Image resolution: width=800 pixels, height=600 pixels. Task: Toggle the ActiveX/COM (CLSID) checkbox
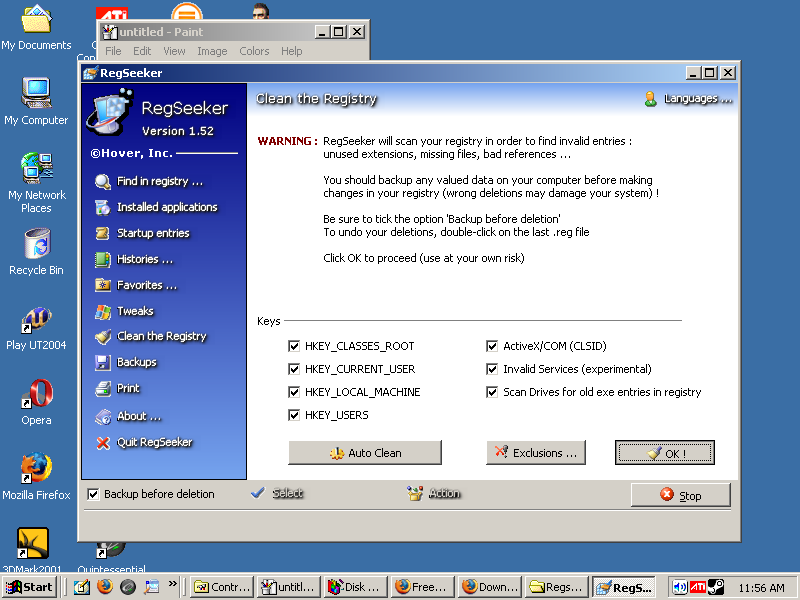(492, 346)
